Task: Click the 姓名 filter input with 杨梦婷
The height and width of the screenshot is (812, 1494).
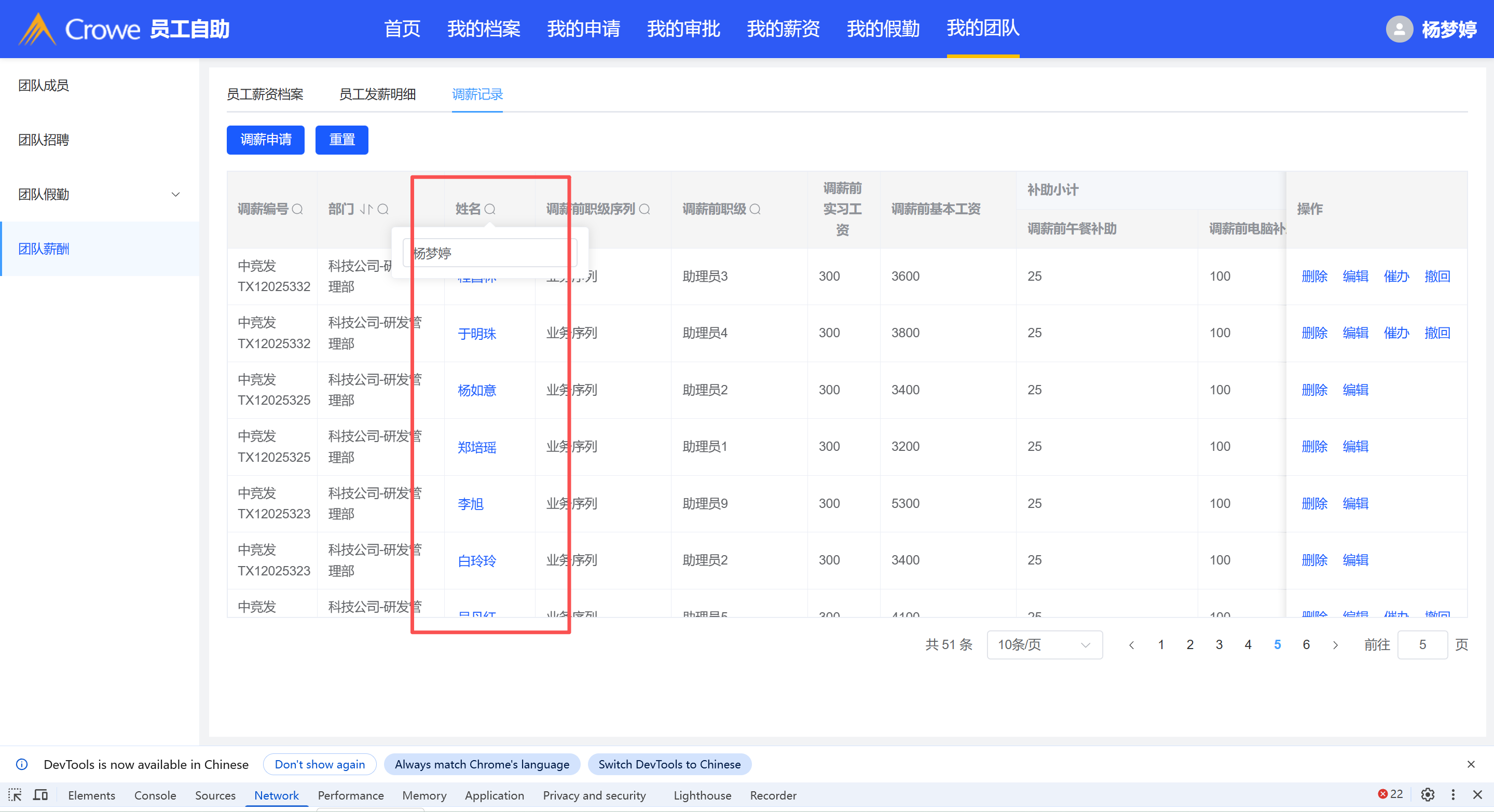Action: click(487, 254)
